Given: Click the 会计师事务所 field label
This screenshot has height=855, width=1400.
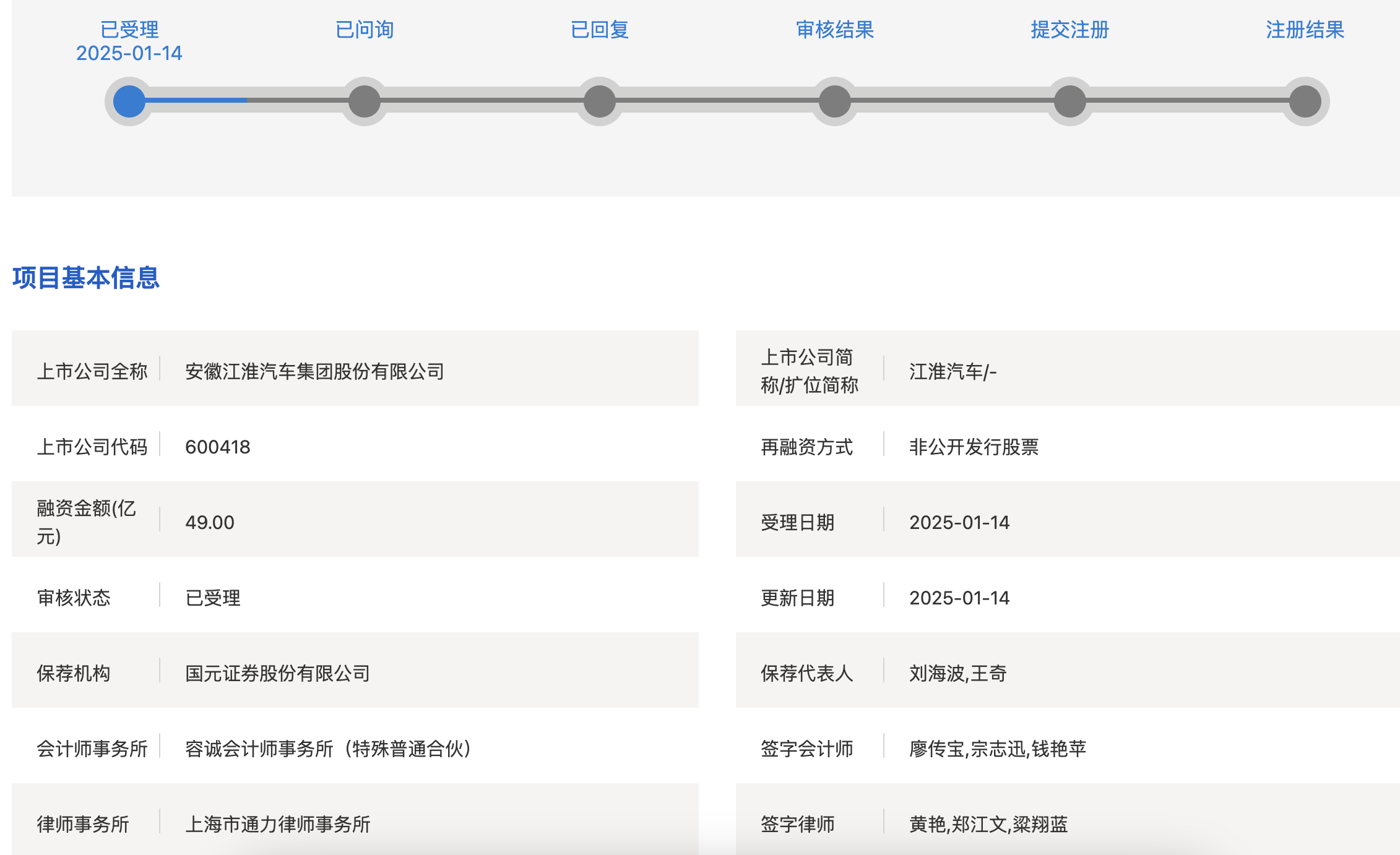Looking at the screenshot, I should coord(92,749).
